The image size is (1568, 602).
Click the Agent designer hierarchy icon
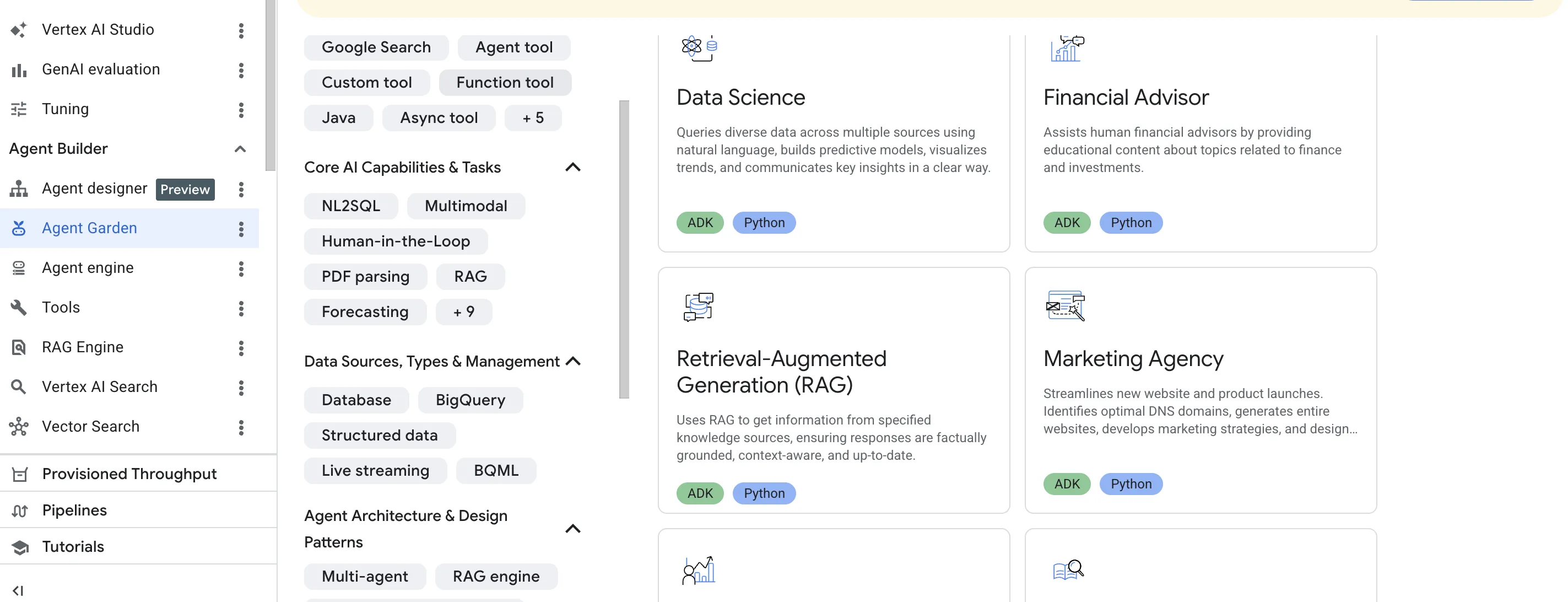point(19,189)
